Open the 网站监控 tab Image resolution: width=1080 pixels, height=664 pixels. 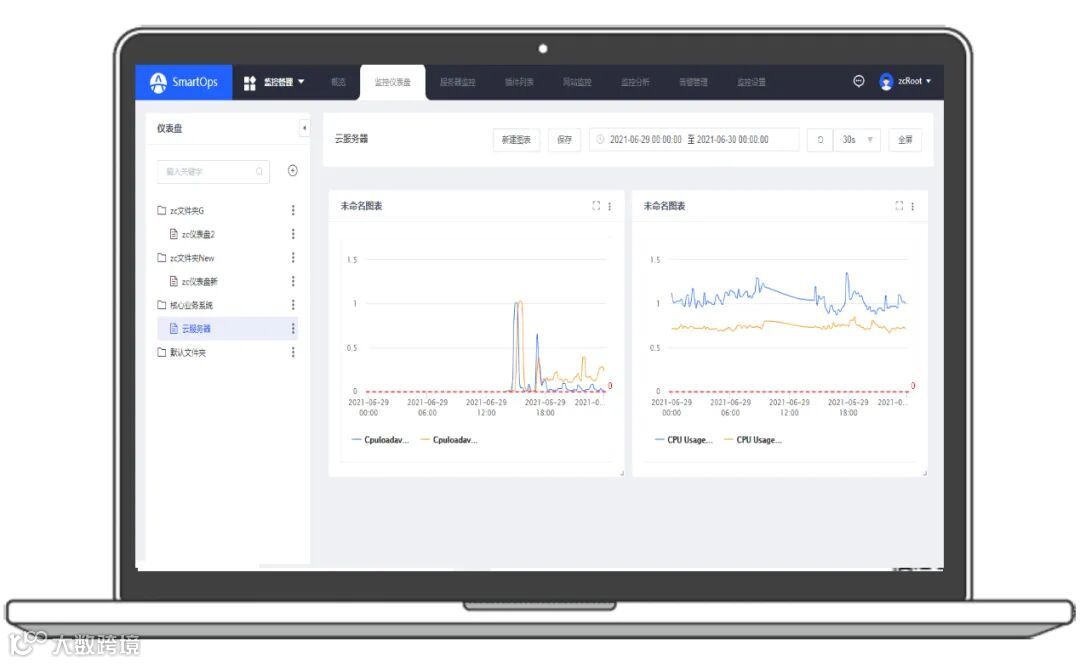click(577, 82)
